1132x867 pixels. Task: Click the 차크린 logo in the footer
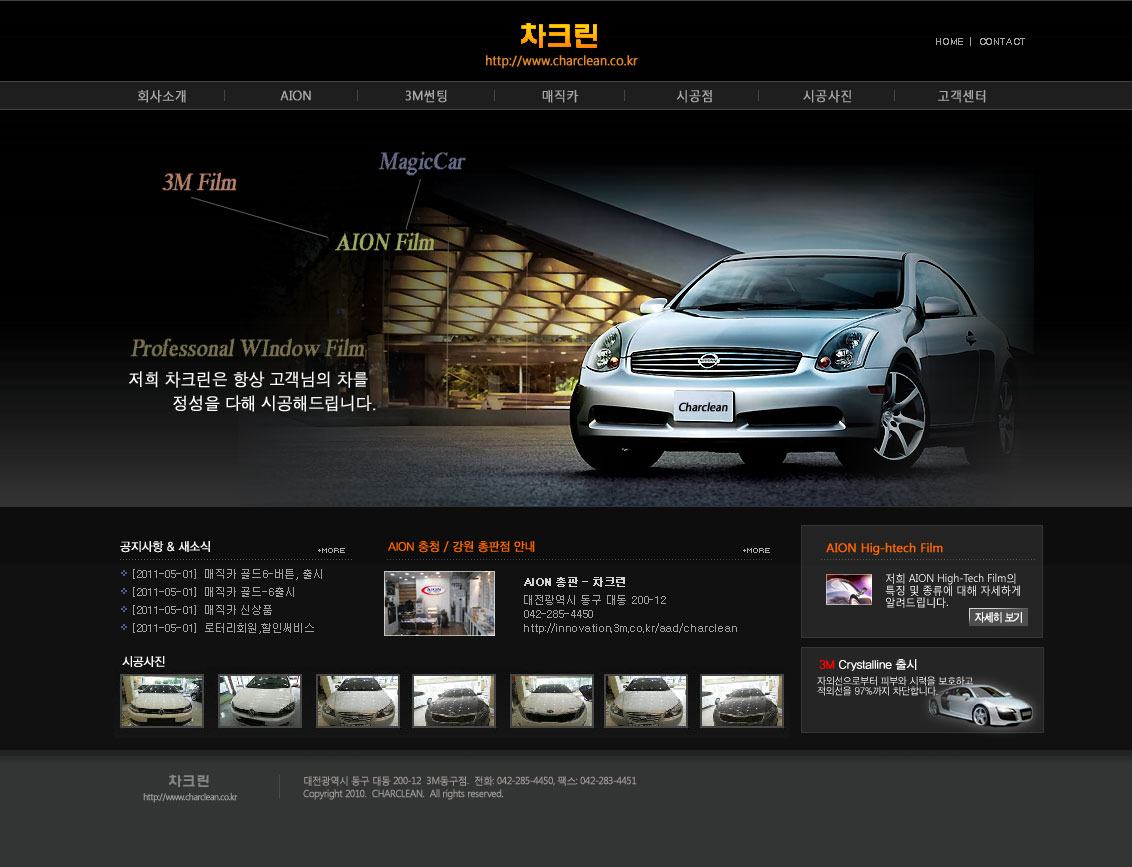[189, 780]
